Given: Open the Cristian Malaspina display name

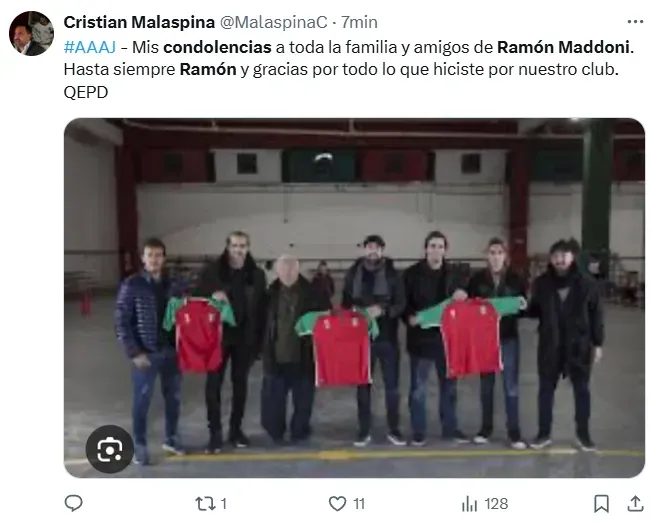Looking at the screenshot, I should pos(139,22).
